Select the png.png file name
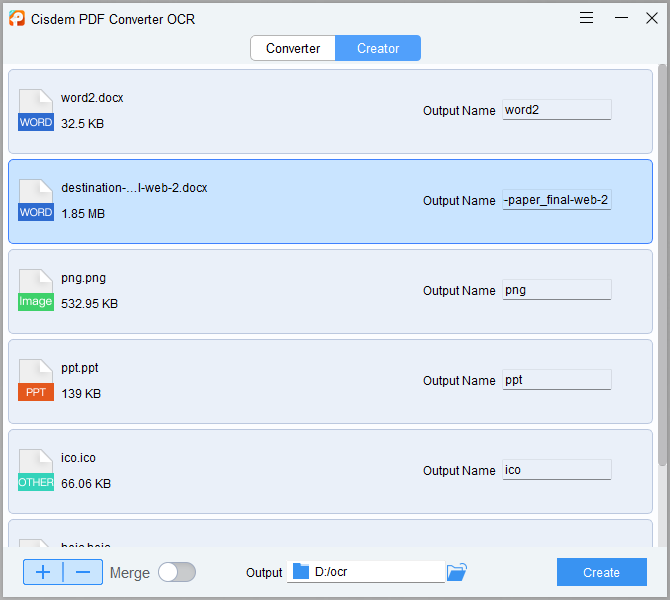Image resolution: width=670 pixels, height=600 pixels. pyautogui.click(x=83, y=278)
